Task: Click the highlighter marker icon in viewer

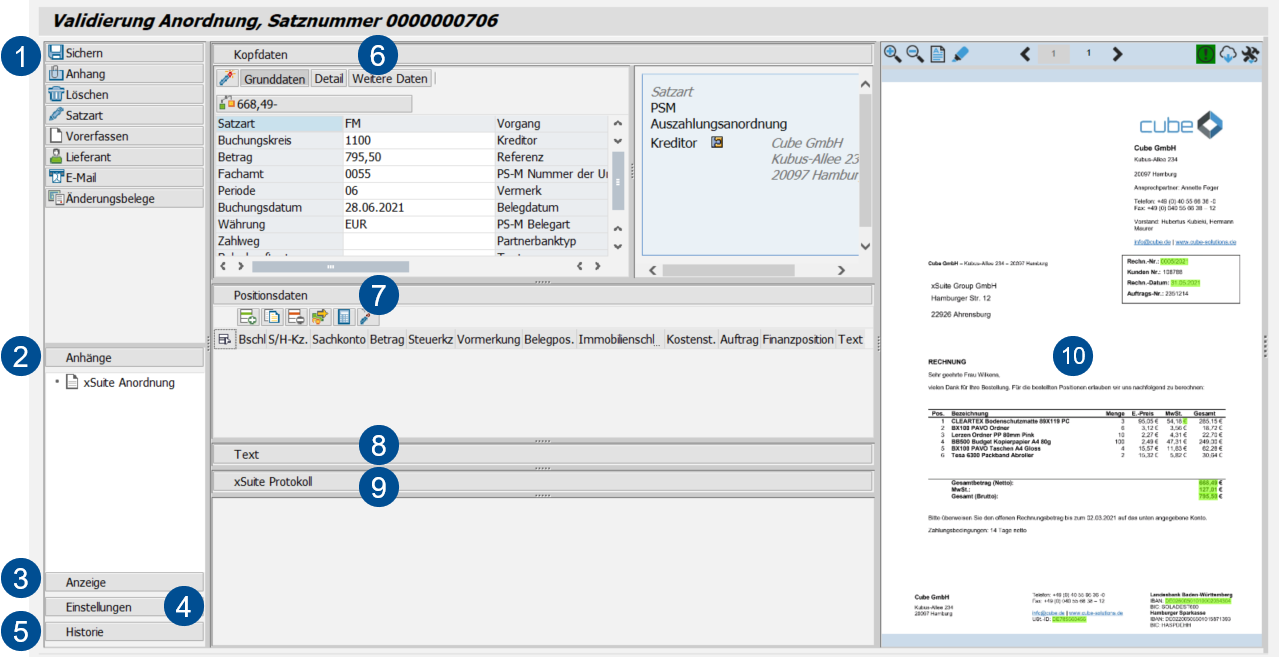Action: tap(961, 54)
